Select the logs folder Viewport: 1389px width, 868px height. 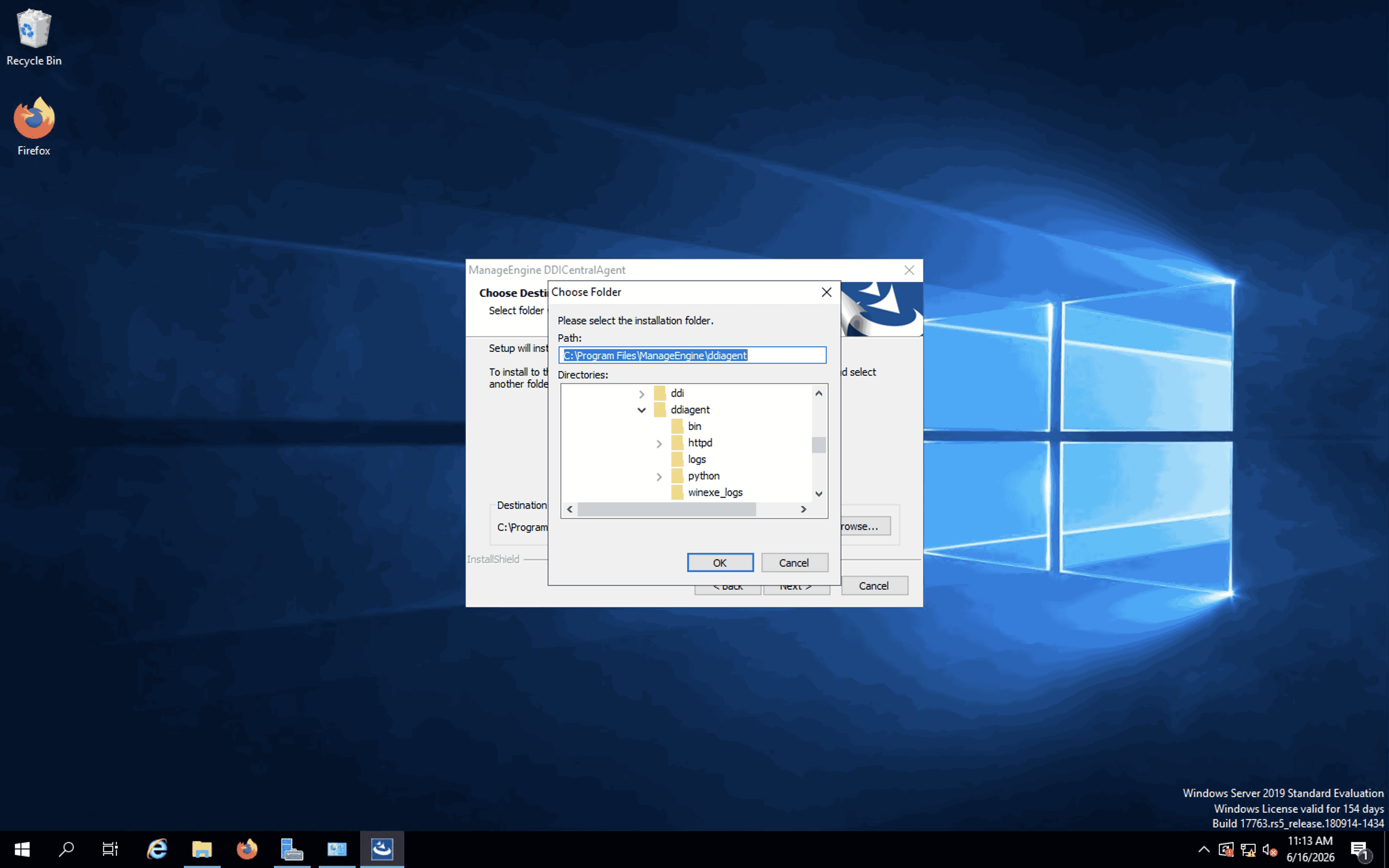click(697, 460)
